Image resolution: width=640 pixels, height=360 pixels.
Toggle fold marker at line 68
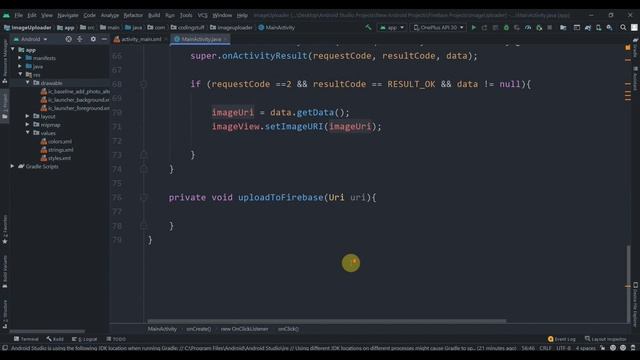[144, 84]
